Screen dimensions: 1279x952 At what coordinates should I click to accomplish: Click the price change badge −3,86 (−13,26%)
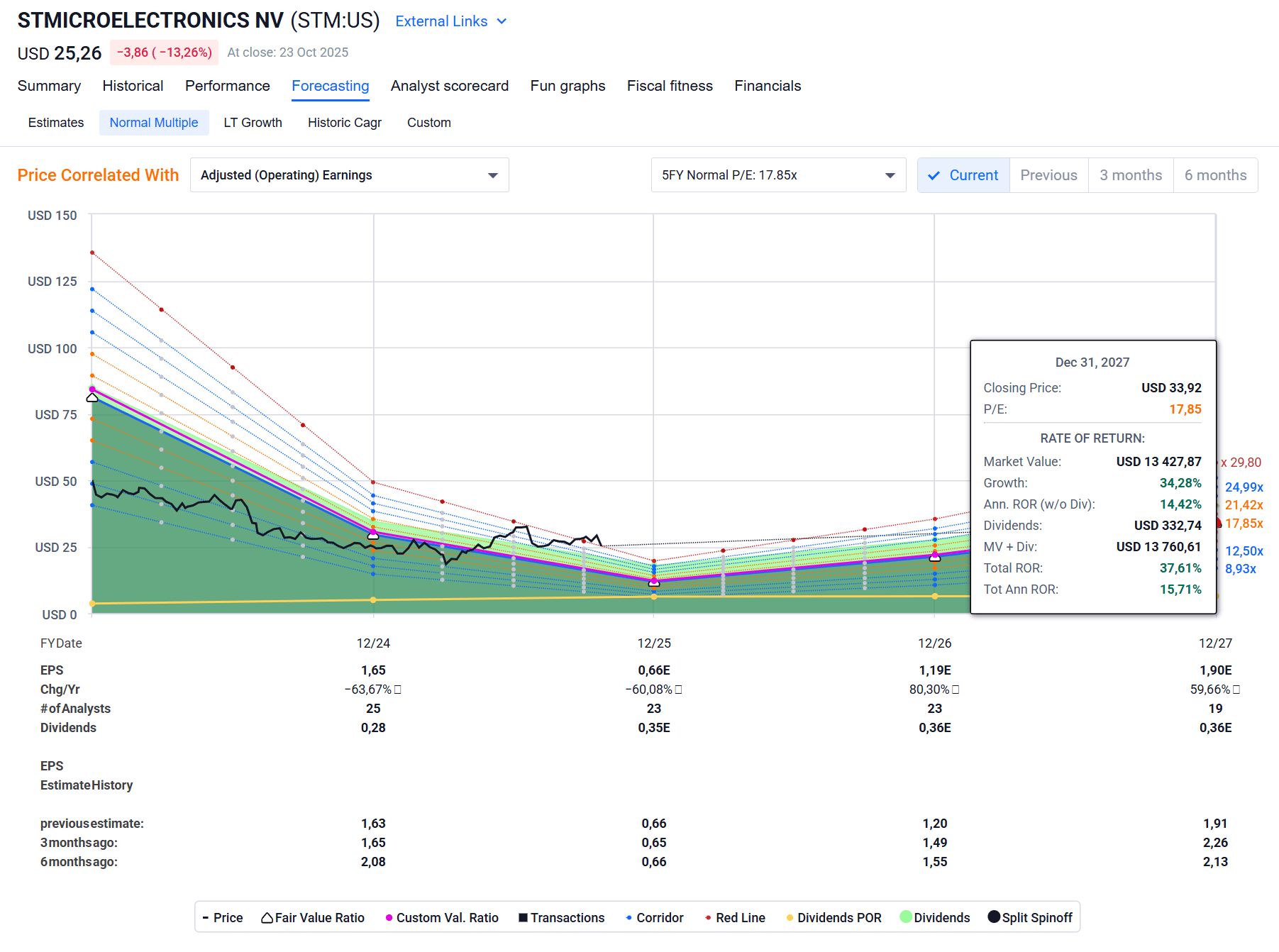point(165,52)
